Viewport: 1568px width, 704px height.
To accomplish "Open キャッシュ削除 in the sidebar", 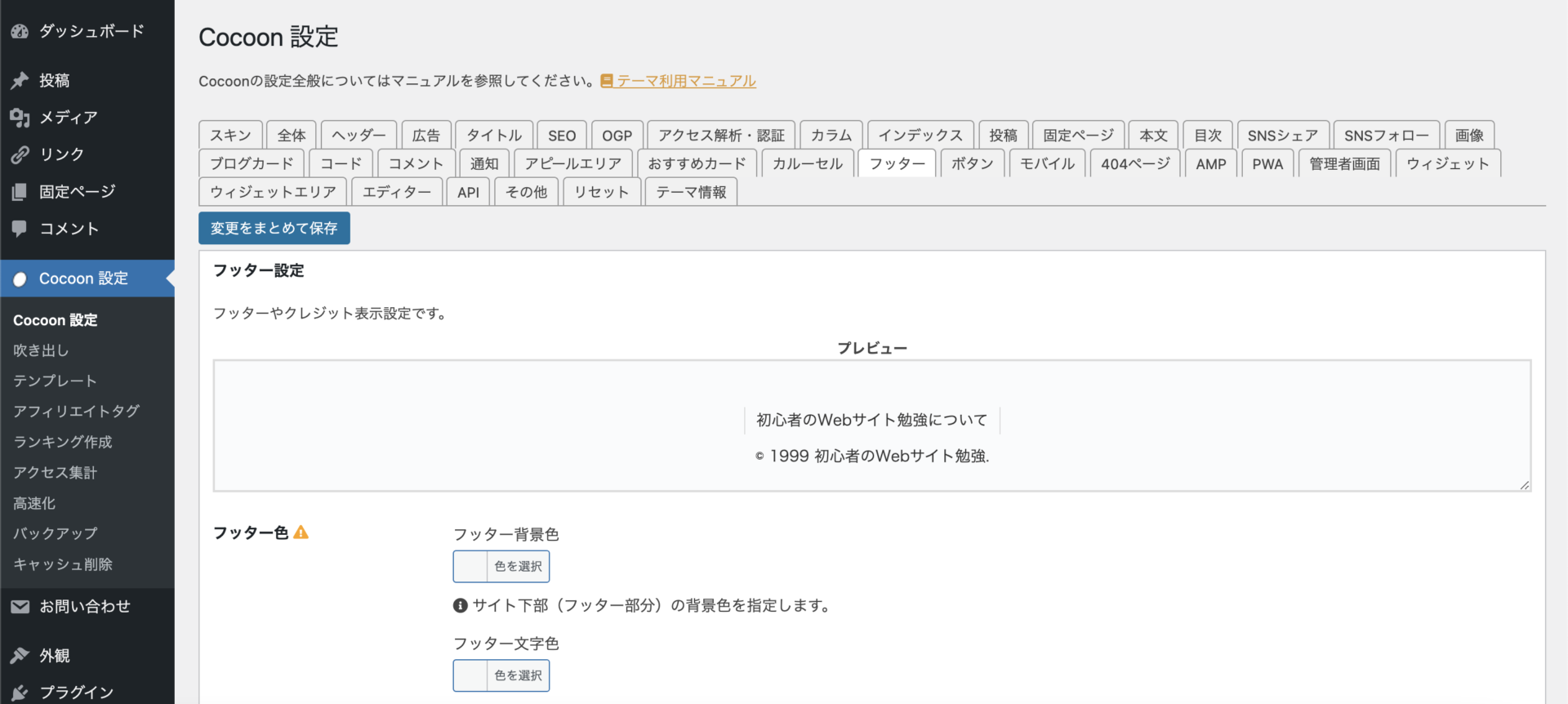I will pyautogui.click(x=63, y=564).
